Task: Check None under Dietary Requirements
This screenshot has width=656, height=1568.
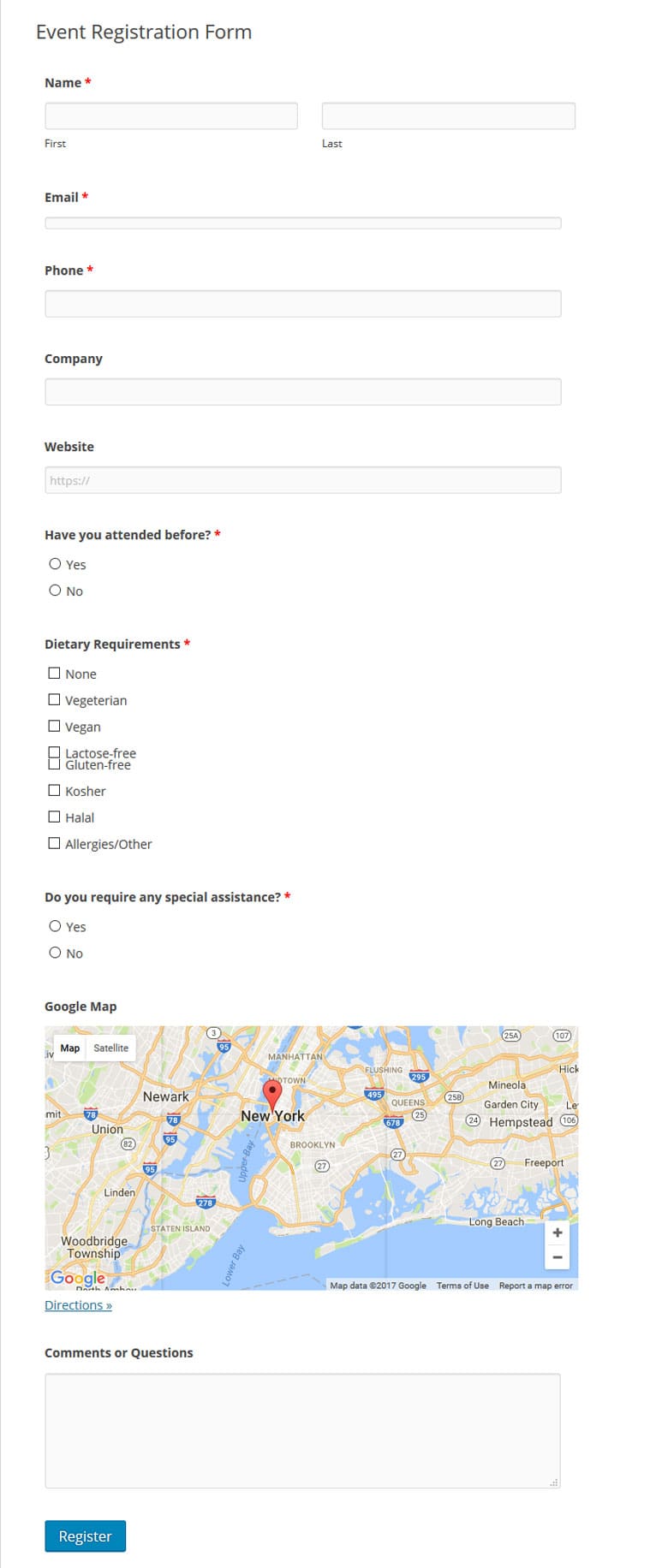Action: click(x=54, y=673)
